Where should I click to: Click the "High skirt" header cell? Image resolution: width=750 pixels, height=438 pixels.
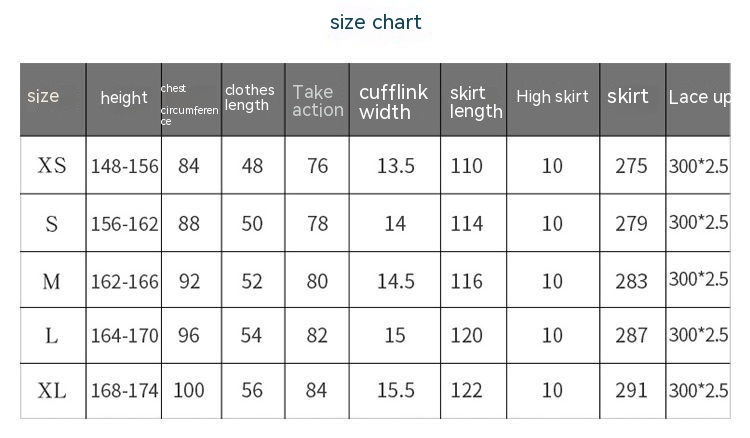click(x=552, y=97)
